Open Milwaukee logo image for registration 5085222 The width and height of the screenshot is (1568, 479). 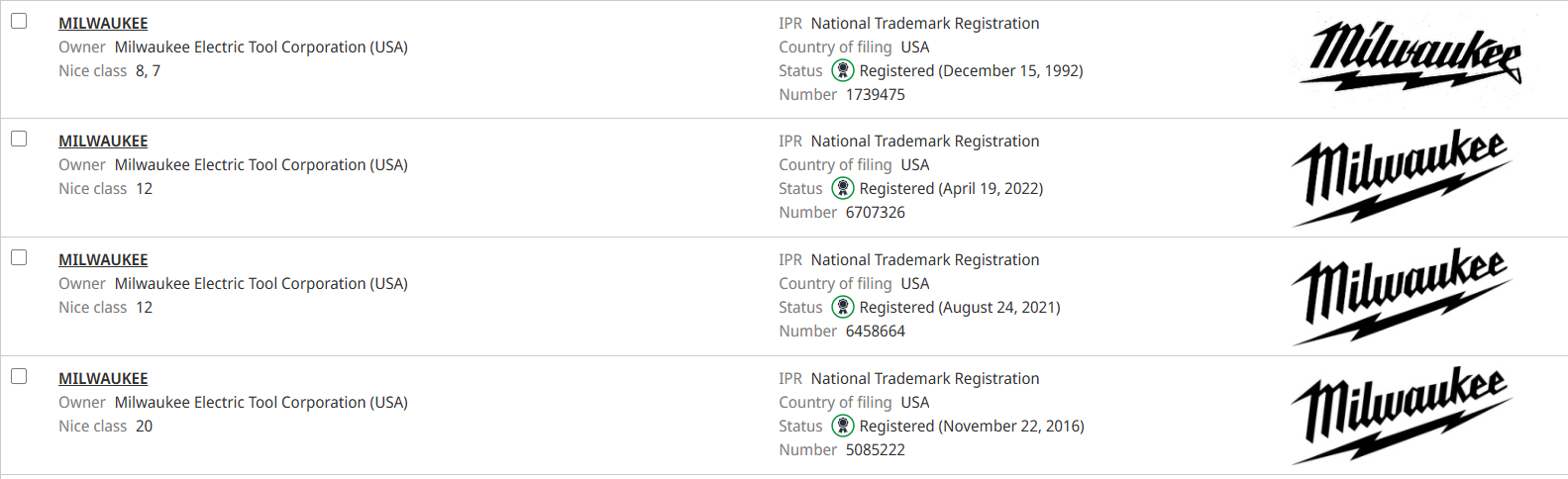(1402, 415)
